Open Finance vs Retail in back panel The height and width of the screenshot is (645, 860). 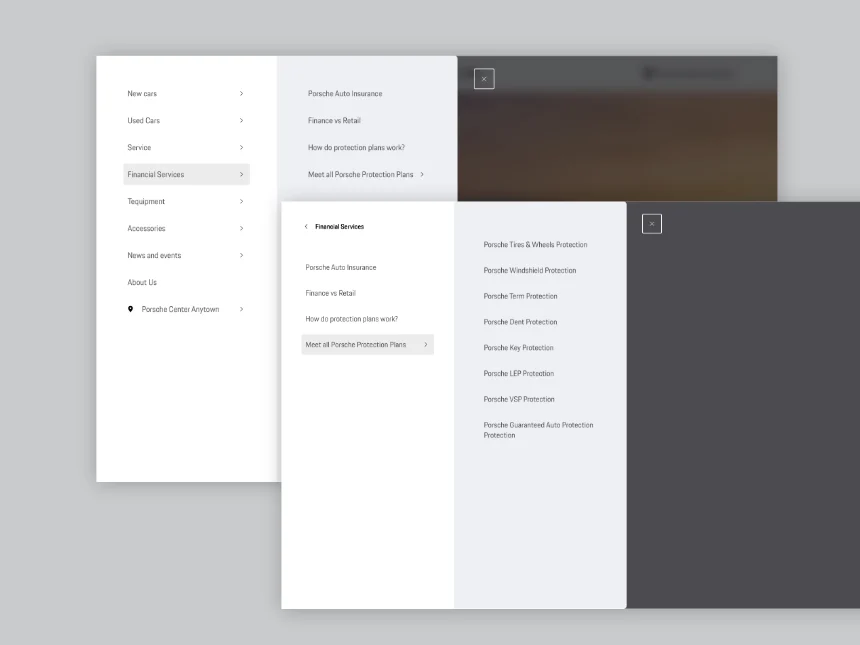point(334,121)
